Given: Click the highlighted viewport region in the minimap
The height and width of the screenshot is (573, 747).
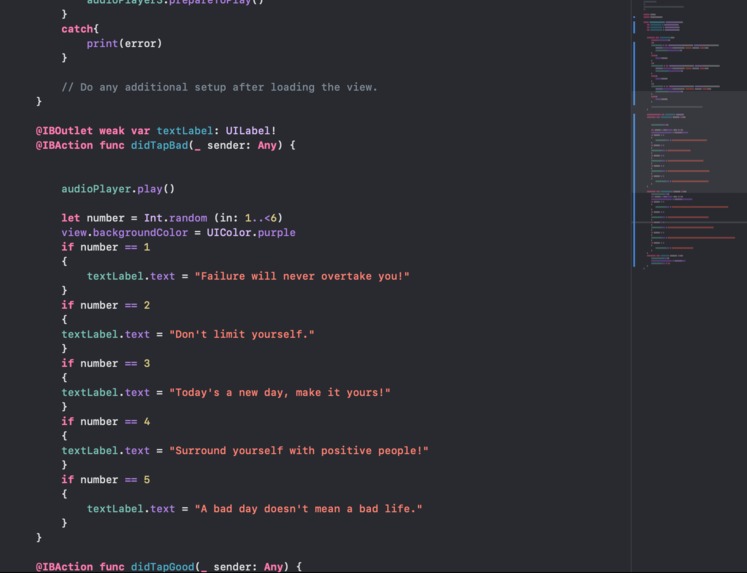Looking at the screenshot, I should pos(689,142).
